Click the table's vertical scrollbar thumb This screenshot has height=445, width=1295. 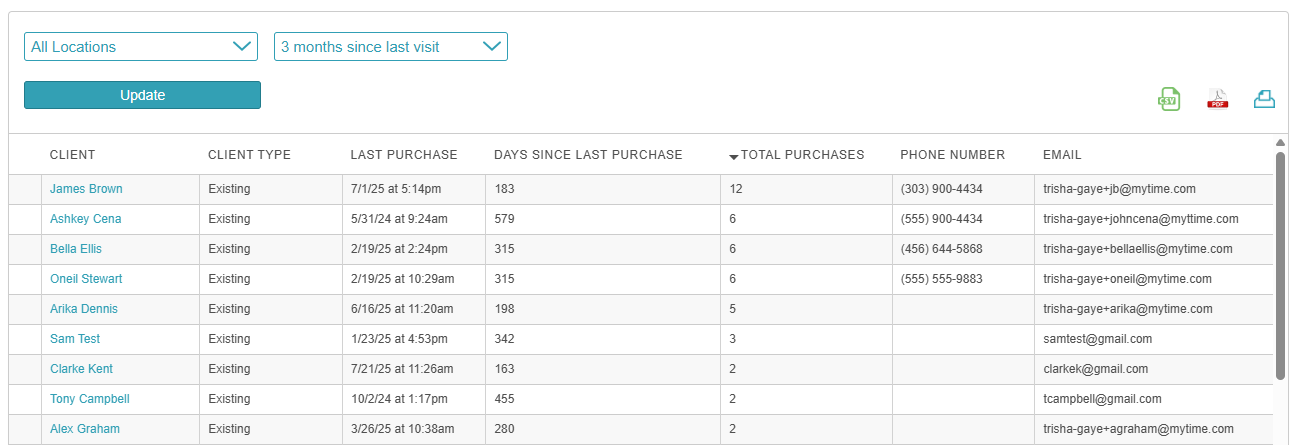tap(1280, 265)
